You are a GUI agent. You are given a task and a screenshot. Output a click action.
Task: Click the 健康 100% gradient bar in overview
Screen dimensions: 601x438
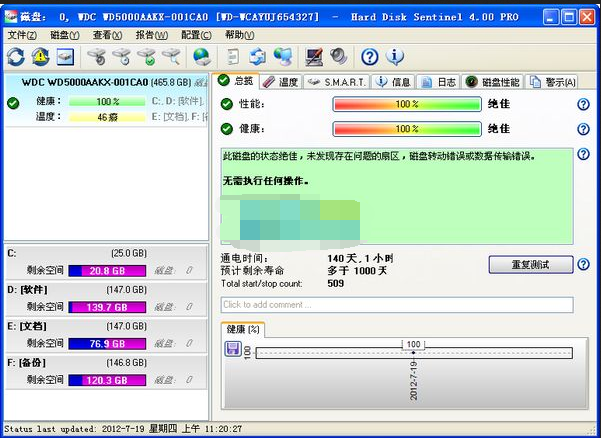pyautogui.click(x=407, y=129)
